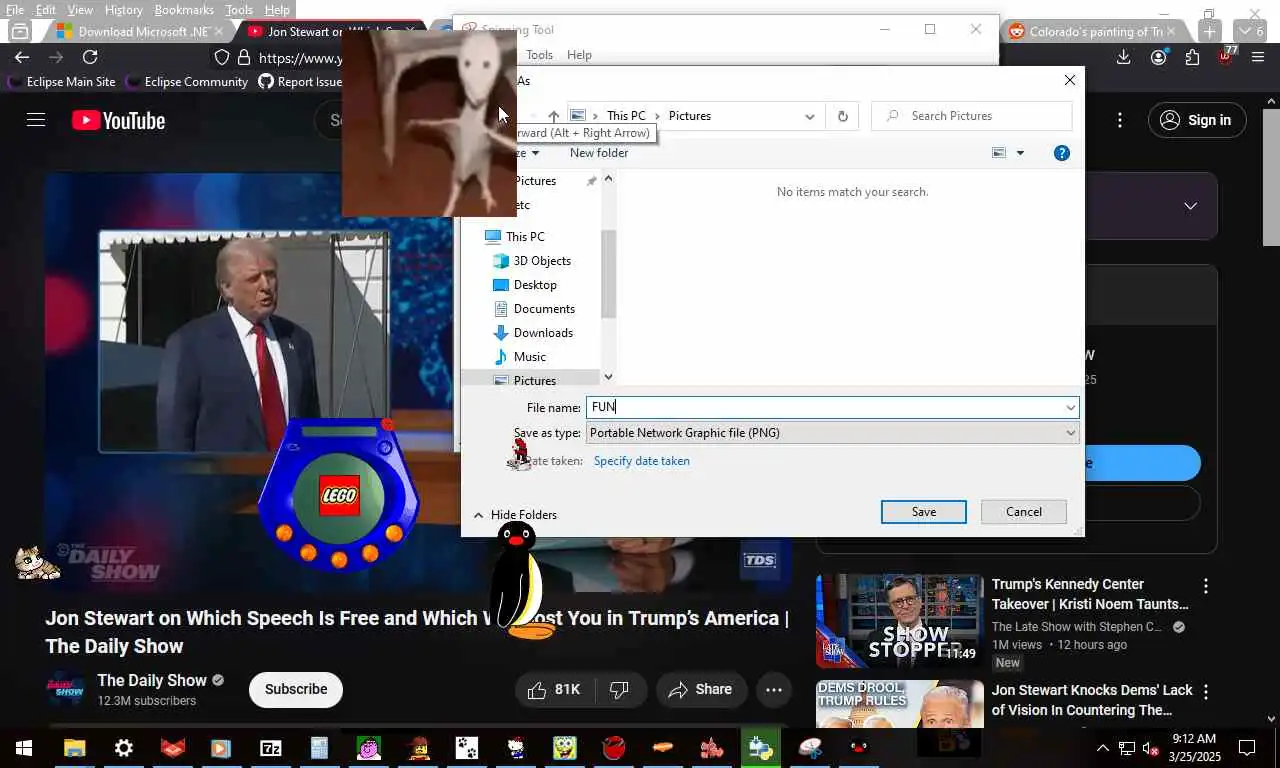Screen dimensions: 1280x768
Task: Open the Firefox account icon
Action: (1158, 58)
